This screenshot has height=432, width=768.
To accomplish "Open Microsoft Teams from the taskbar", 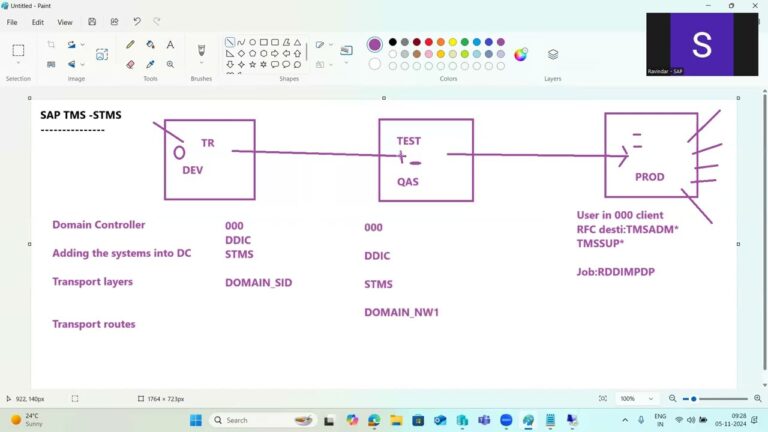I will (484, 420).
